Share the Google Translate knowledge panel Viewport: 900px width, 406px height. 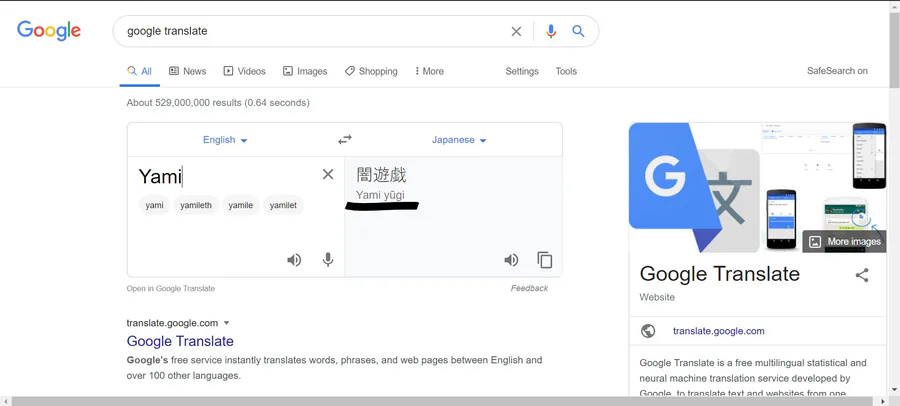tap(862, 275)
